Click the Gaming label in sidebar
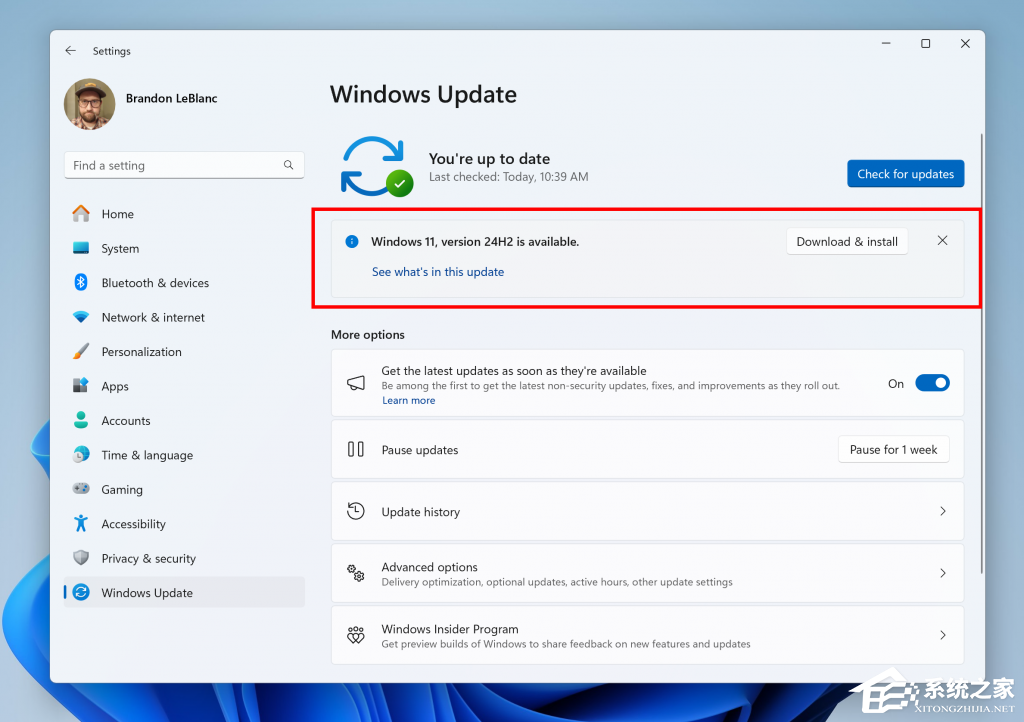Screen dimensions: 1024x722 point(122,490)
